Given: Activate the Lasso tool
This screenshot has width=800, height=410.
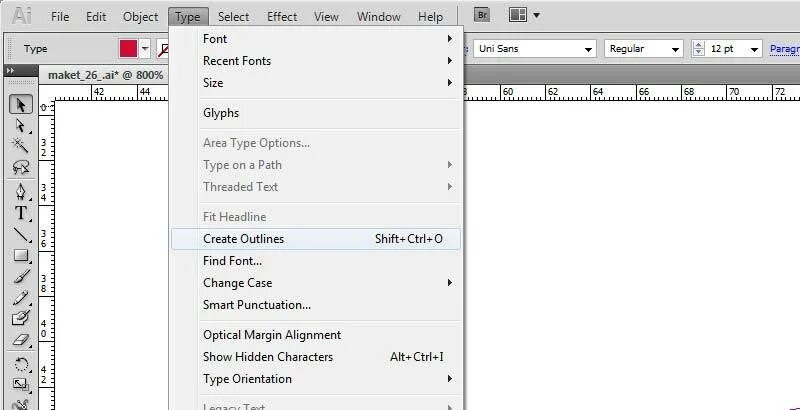Looking at the screenshot, I should (20, 168).
